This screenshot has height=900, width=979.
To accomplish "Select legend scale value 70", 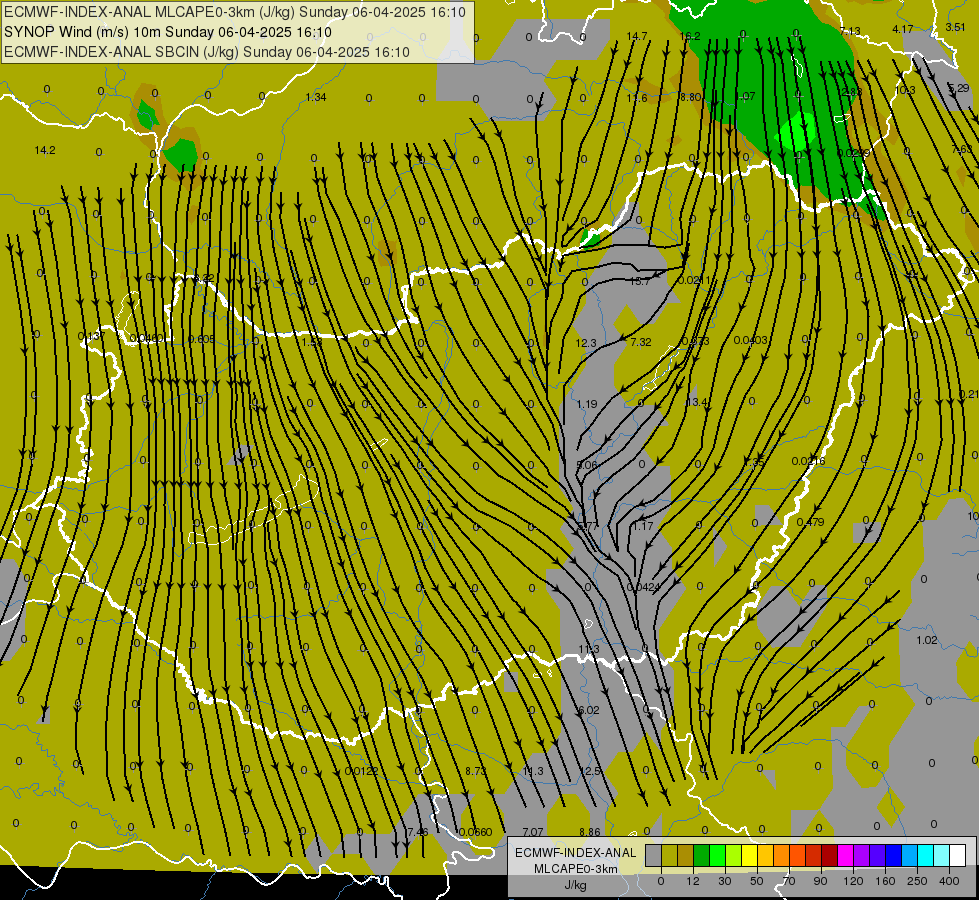I will point(789,881).
